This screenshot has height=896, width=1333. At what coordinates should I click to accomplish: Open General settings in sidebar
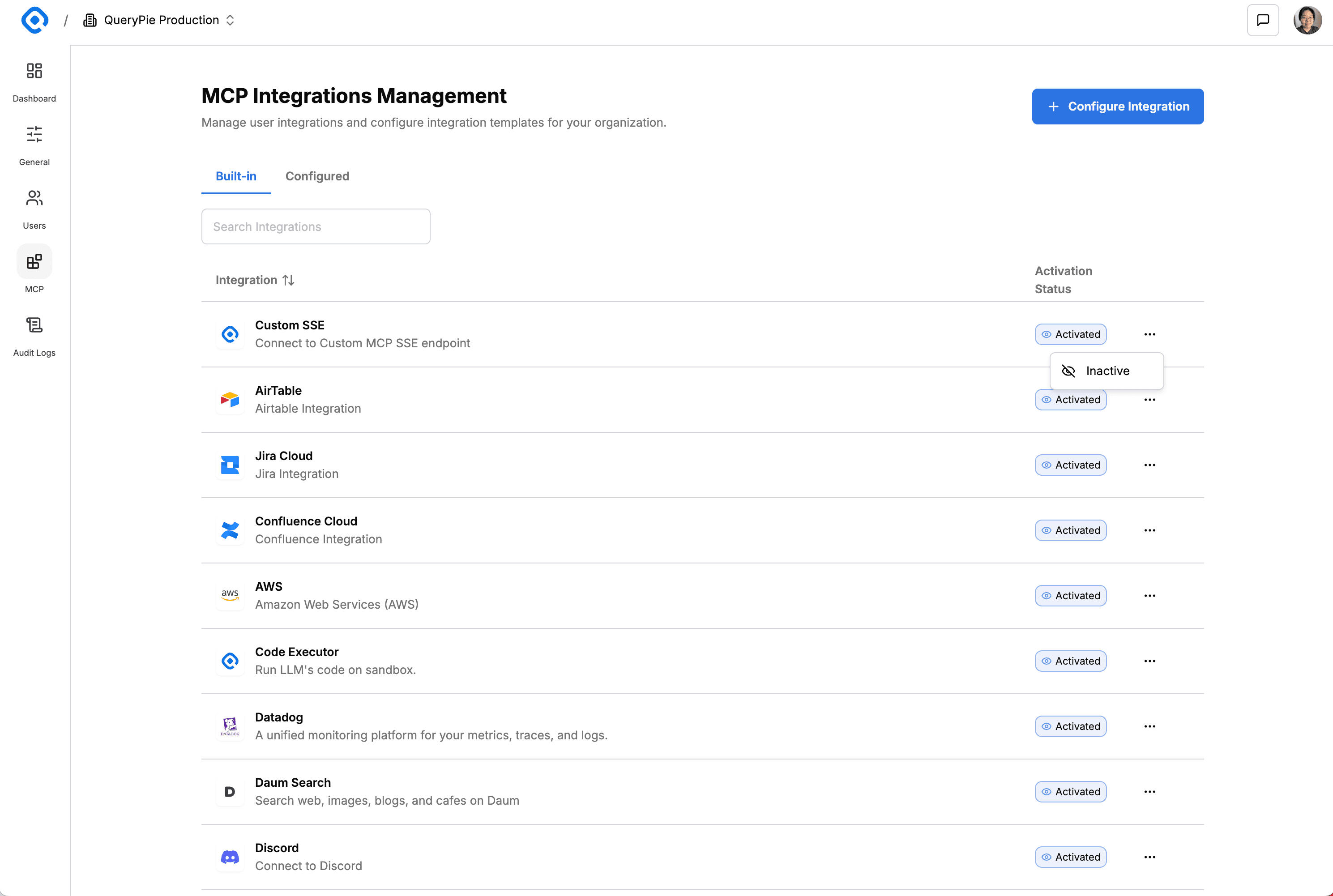pos(34,134)
